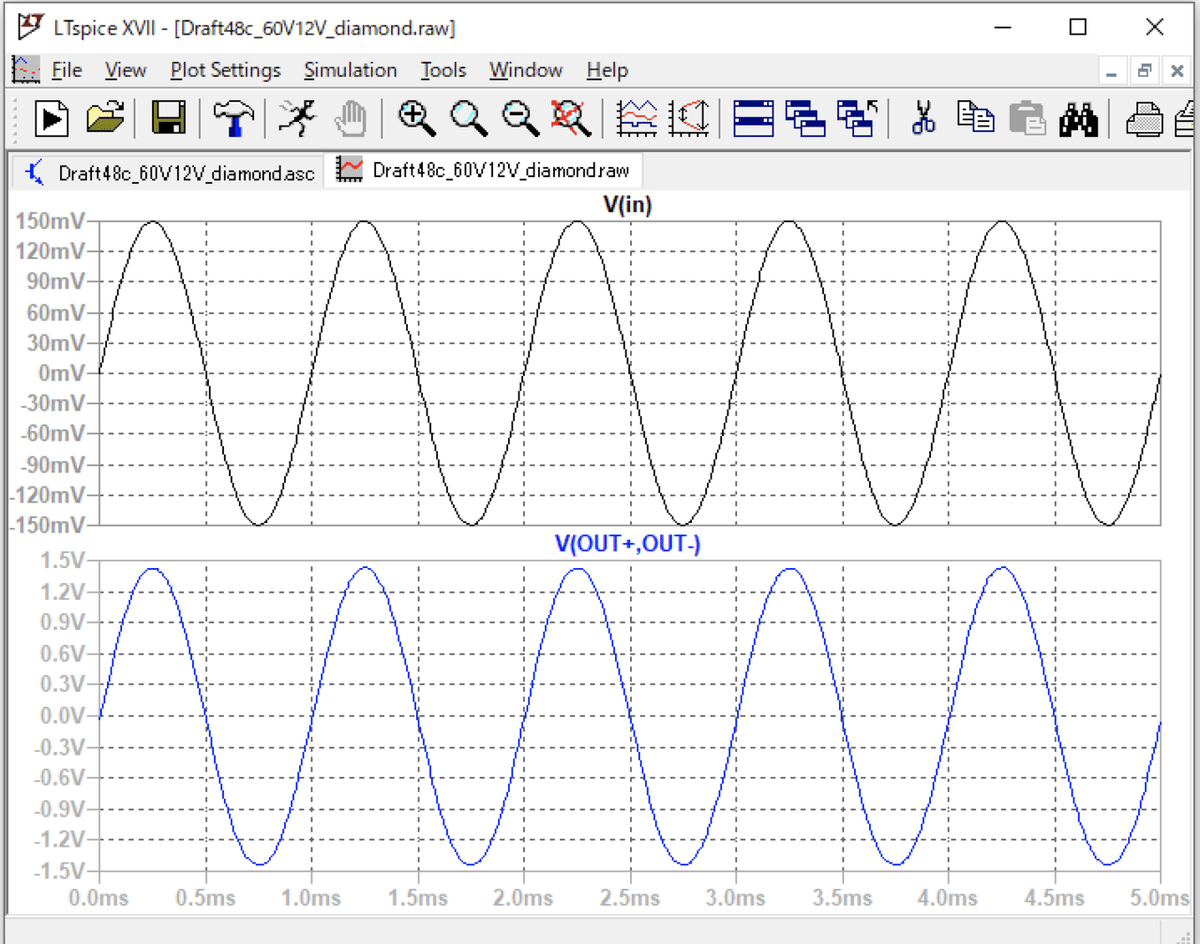Click the zoom in magnifier icon
1200x944 pixels.
coord(416,119)
